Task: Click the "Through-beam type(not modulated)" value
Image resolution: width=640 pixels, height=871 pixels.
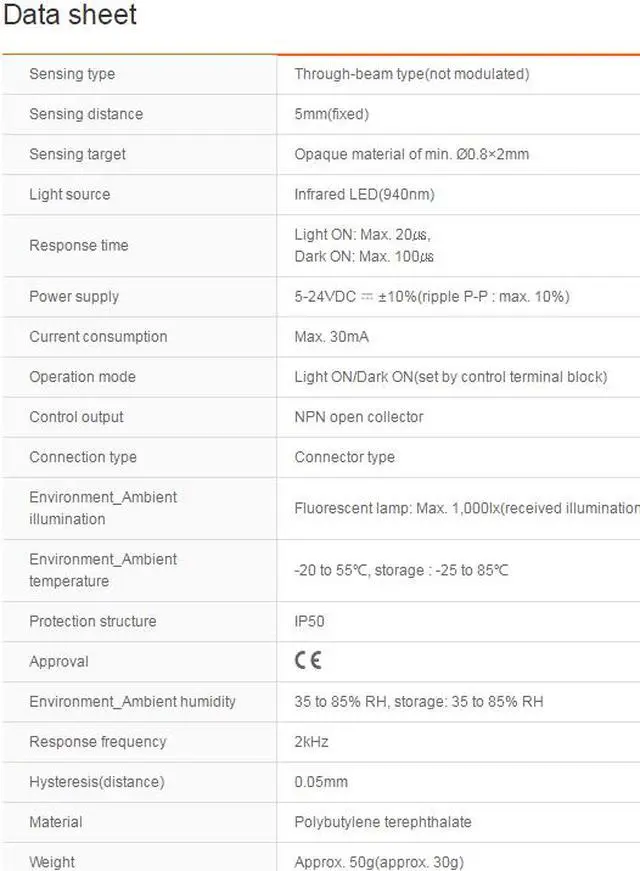Action: coord(411,74)
